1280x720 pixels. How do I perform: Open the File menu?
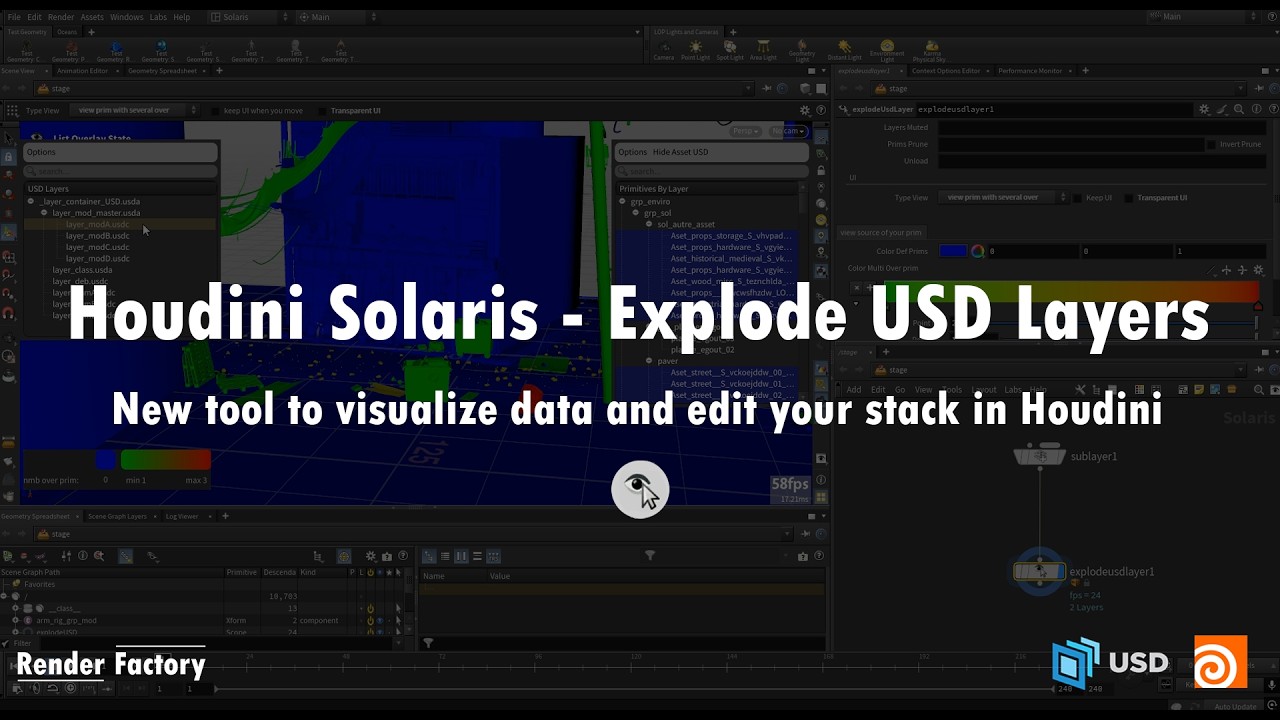(x=14, y=17)
